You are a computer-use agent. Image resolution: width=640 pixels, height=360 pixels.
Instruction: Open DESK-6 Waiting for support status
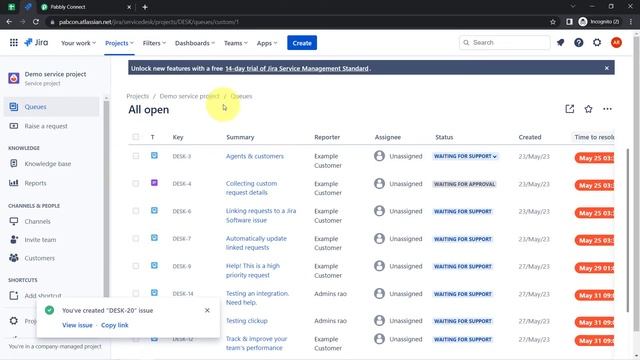463,211
